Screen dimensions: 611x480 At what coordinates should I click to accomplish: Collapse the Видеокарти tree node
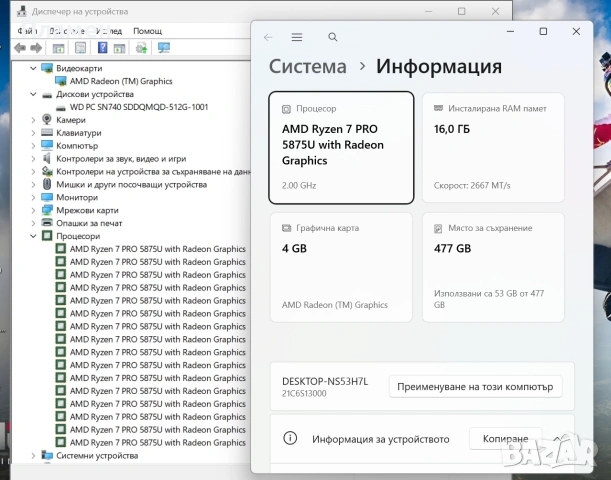pyautogui.click(x=33, y=69)
